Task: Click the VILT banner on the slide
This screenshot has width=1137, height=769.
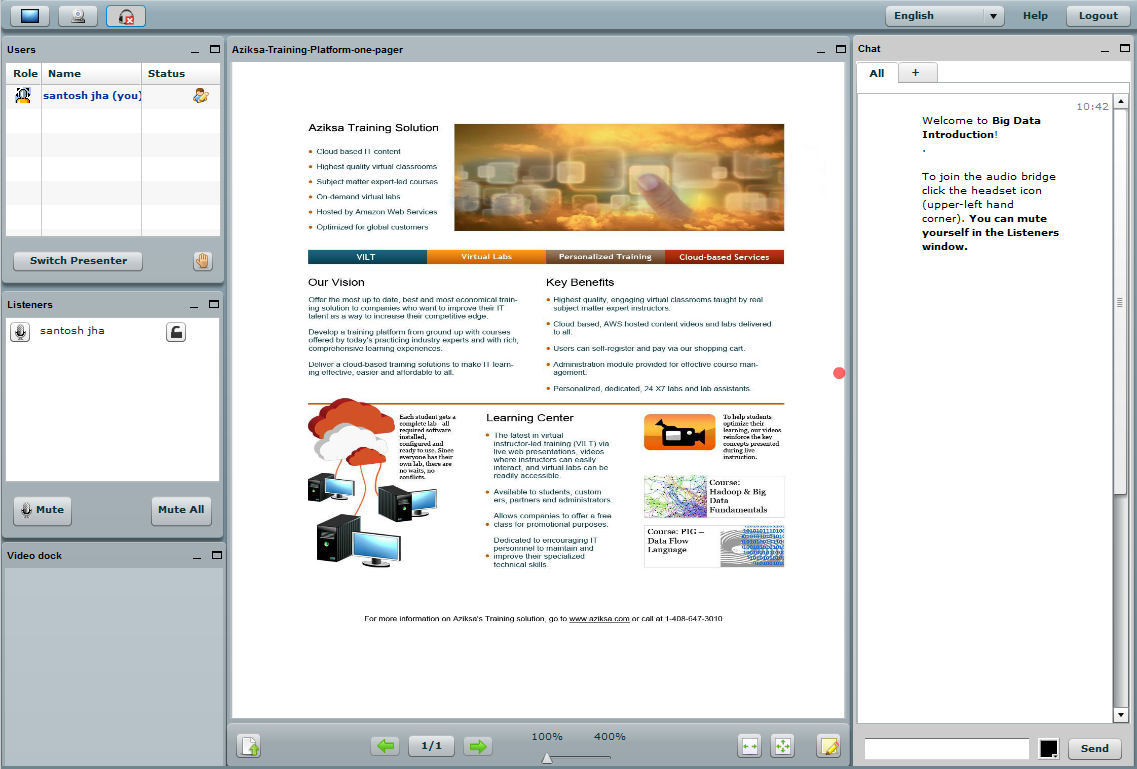Action: click(x=367, y=257)
